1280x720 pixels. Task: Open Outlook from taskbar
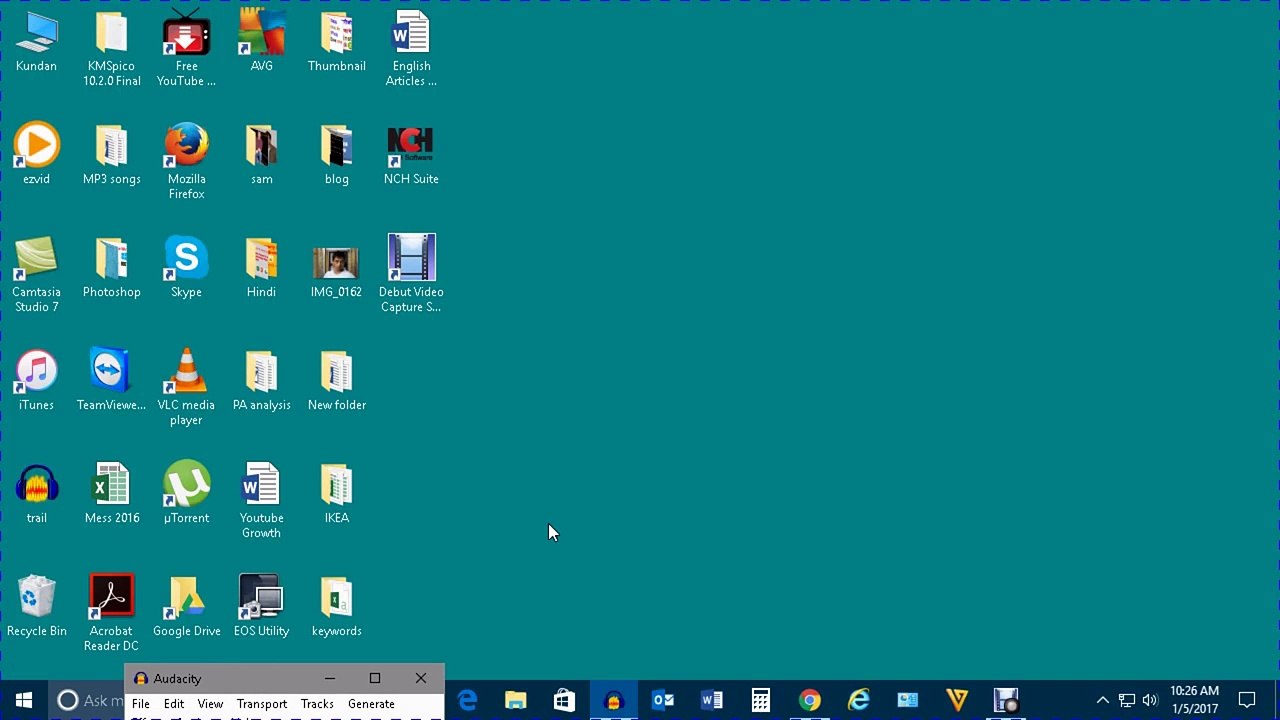(663, 700)
